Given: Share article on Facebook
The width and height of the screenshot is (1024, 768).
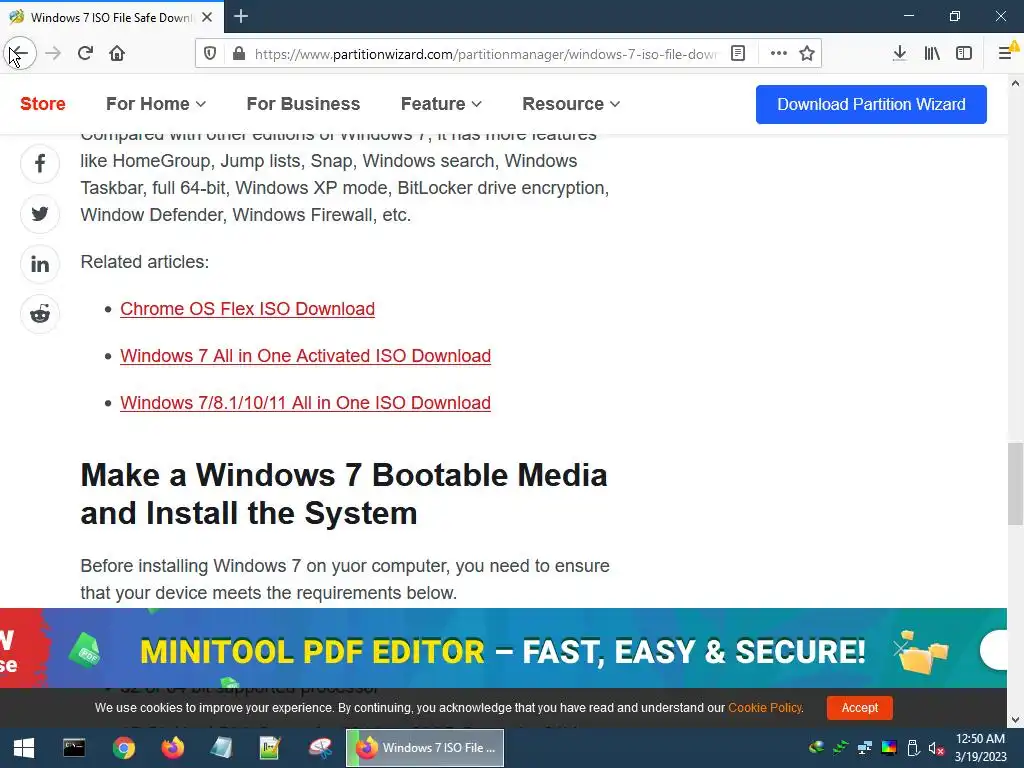Looking at the screenshot, I should (40, 163).
